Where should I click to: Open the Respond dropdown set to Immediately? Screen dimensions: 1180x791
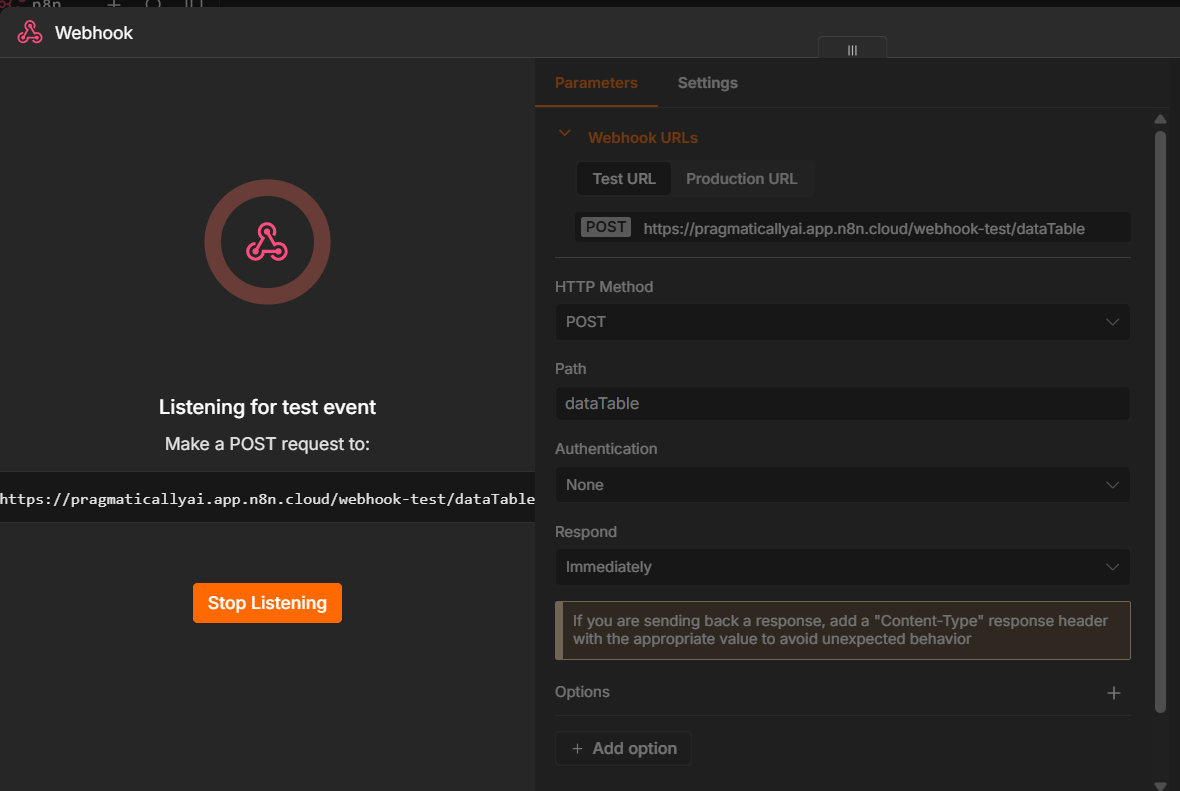coord(842,567)
